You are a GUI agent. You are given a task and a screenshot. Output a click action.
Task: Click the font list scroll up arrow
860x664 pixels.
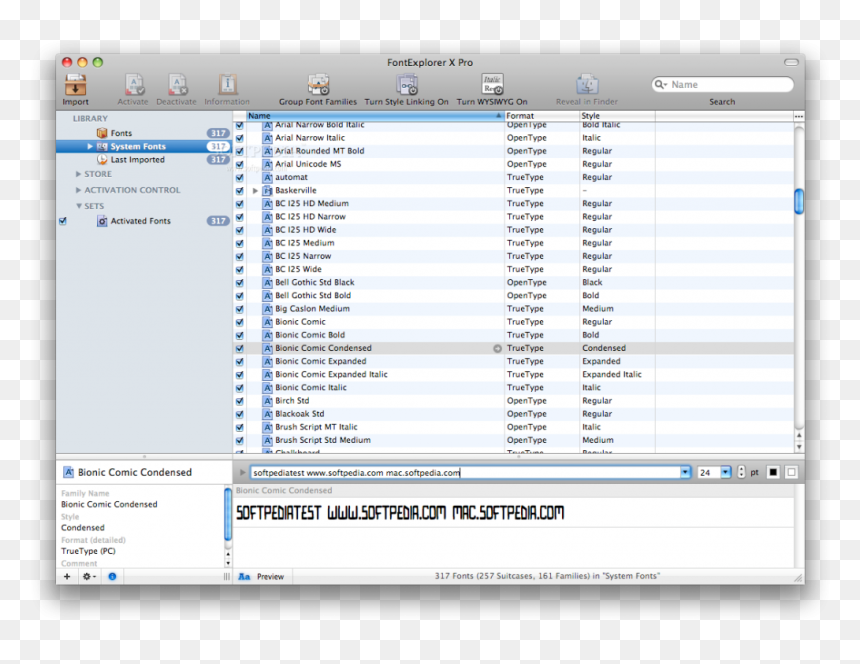tap(799, 435)
